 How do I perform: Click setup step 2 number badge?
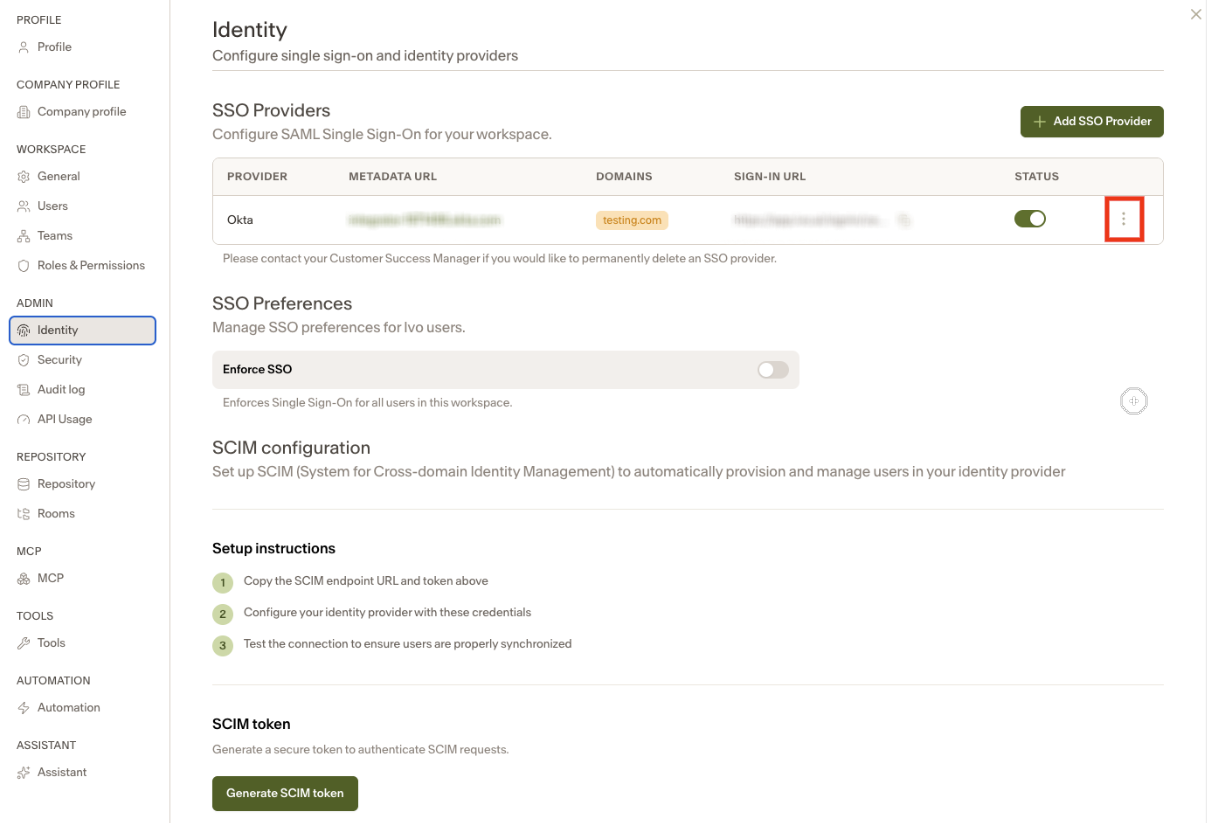(x=222, y=614)
